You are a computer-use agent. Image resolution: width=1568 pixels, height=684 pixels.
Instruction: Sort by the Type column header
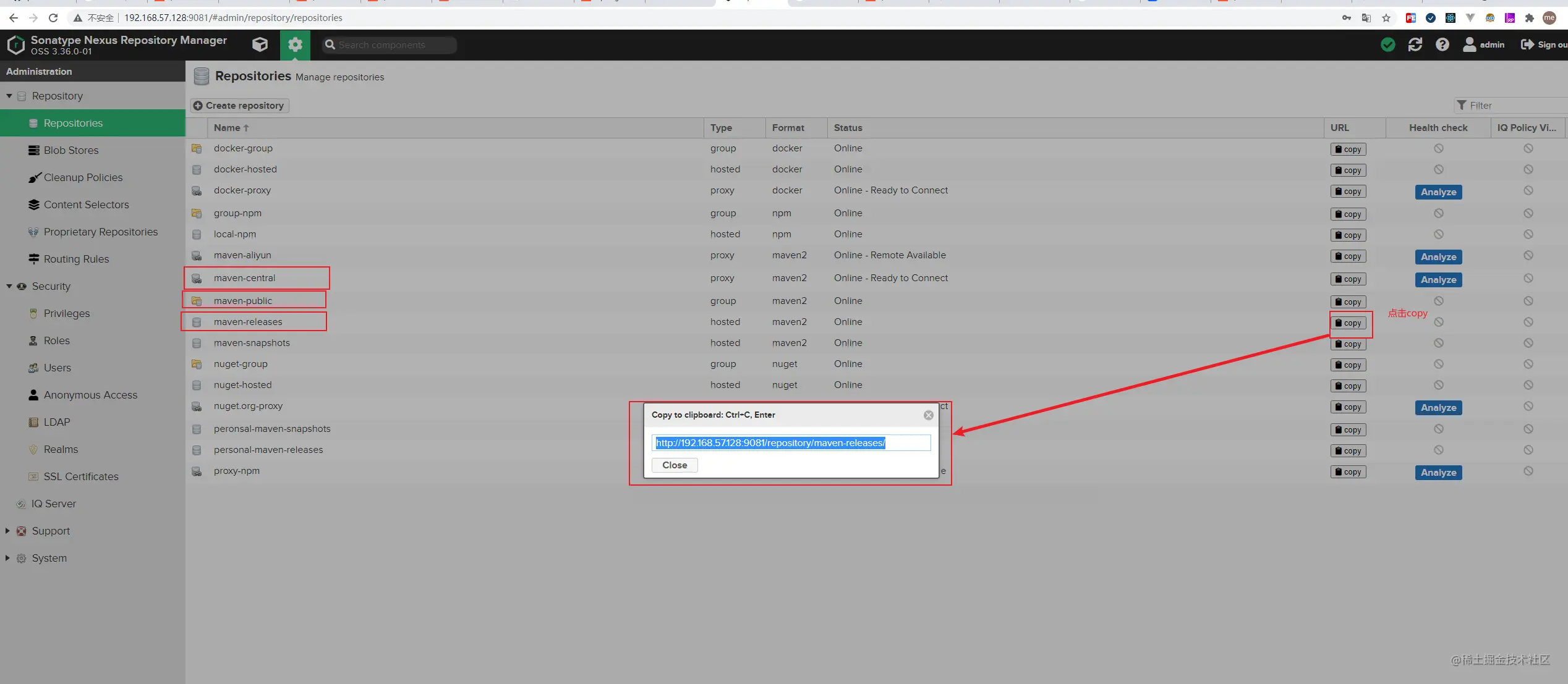point(735,128)
